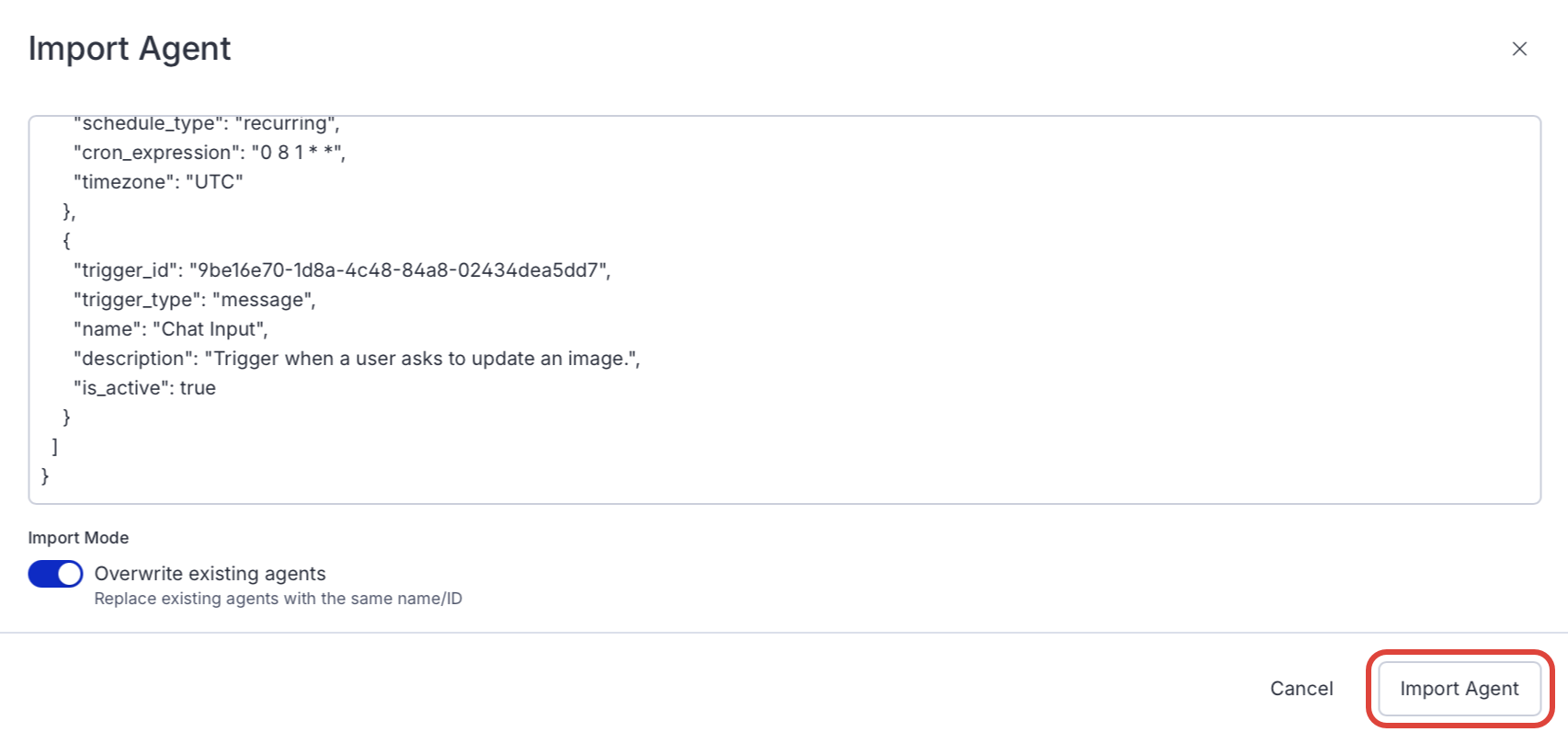Image resolution: width=1568 pixels, height=732 pixels.
Task: Click the opening brace above trigger_id
Action: pyautogui.click(x=66, y=241)
